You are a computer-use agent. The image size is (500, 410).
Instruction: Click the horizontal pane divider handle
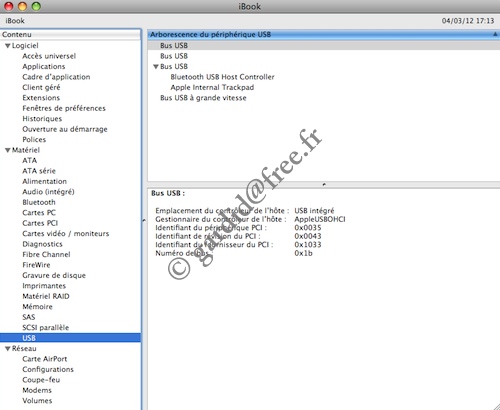click(x=324, y=184)
